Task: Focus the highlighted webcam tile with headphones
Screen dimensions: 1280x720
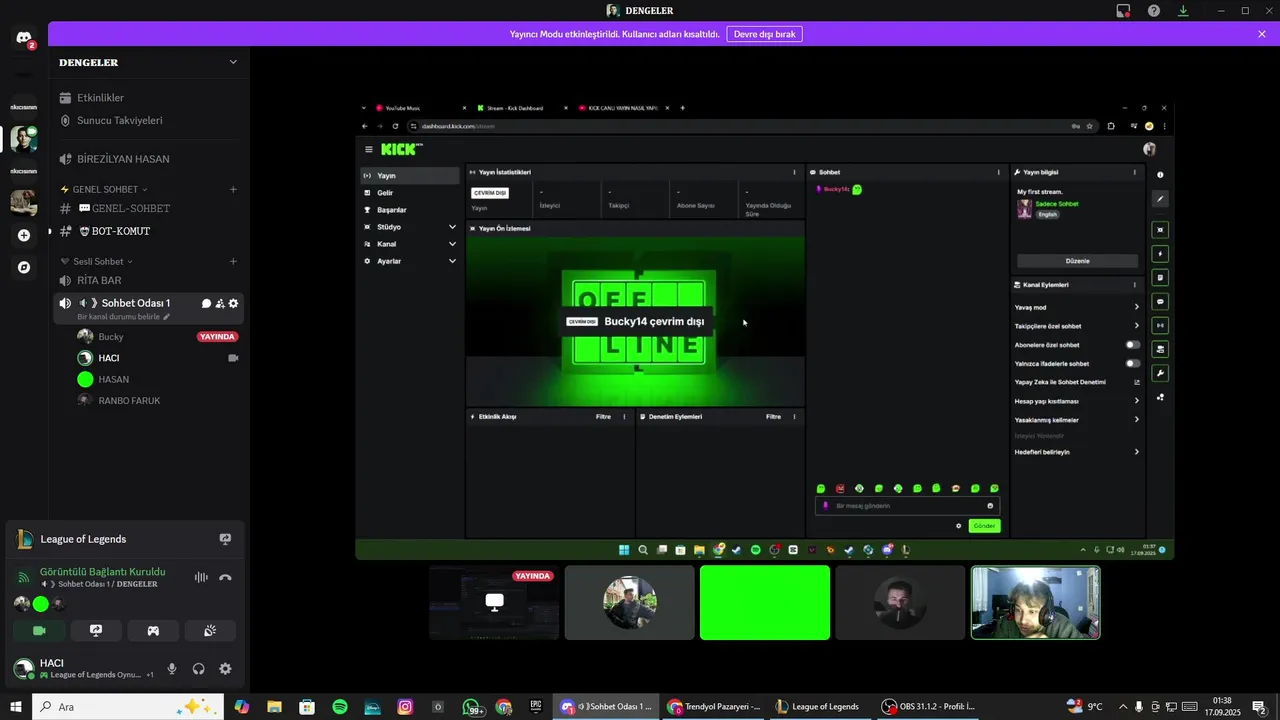Action: pyautogui.click(x=1036, y=602)
